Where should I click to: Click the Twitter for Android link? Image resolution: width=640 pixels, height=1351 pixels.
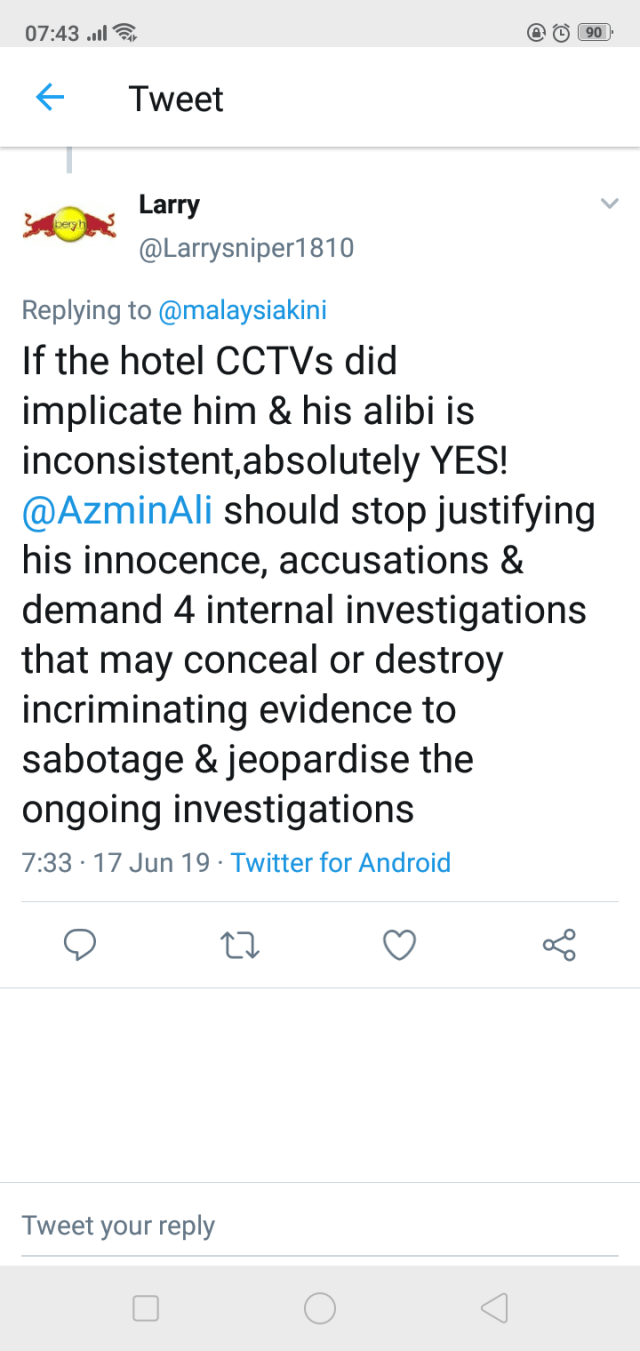point(341,862)
